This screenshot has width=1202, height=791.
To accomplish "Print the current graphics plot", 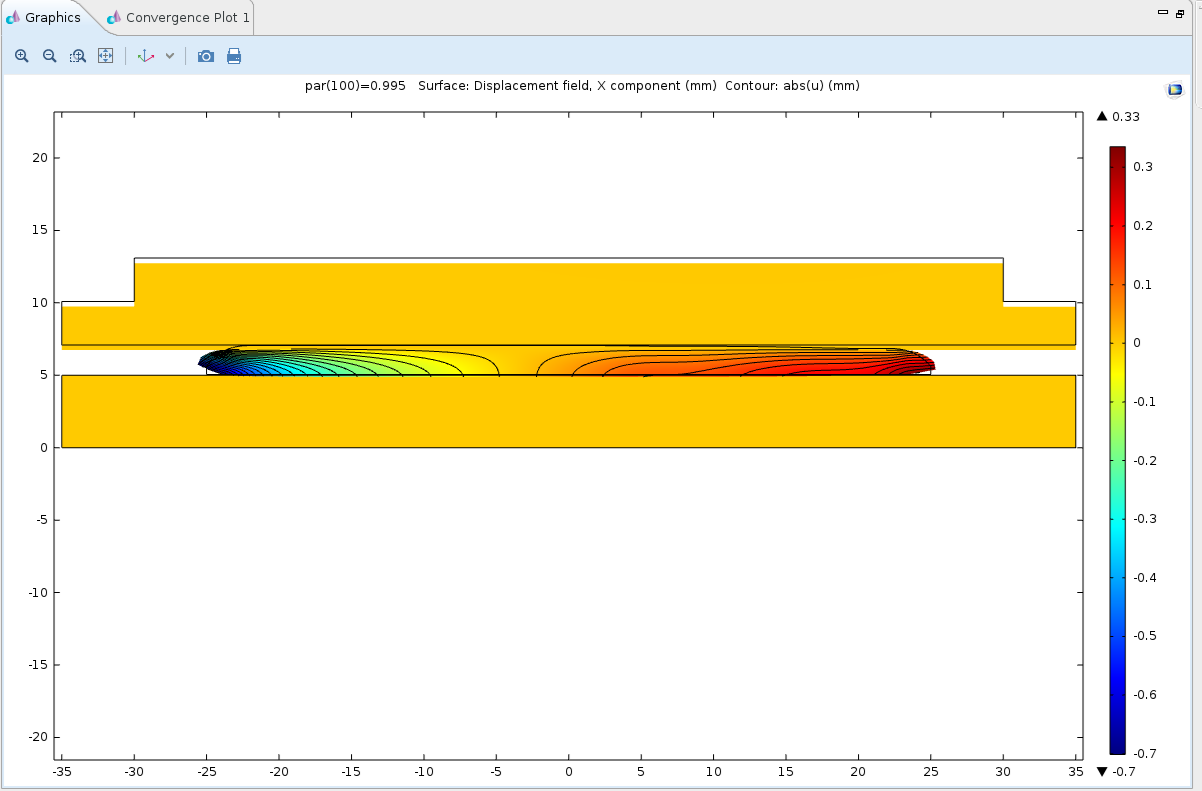I will [234, 56].
